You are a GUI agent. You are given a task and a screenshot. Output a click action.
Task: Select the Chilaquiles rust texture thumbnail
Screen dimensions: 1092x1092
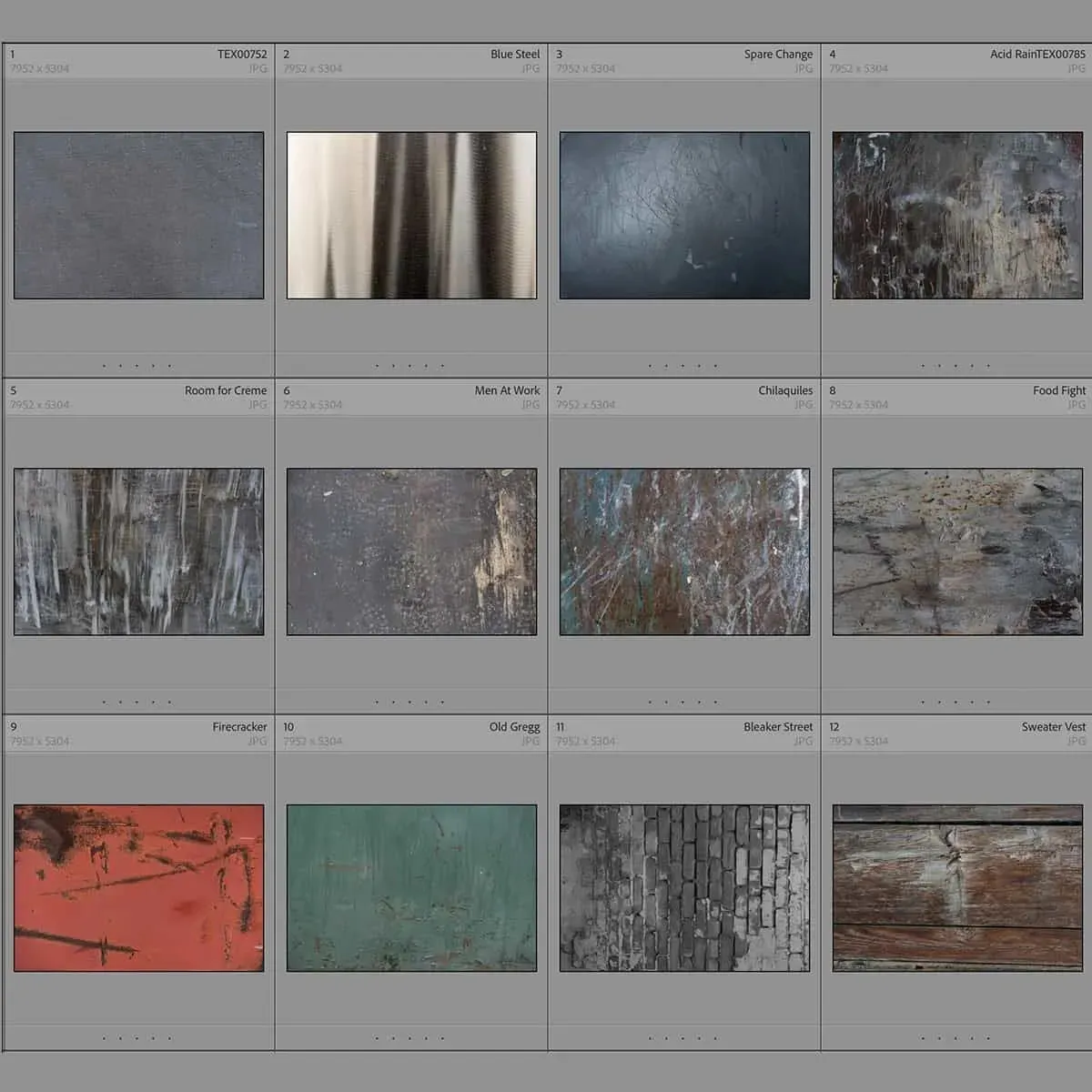click(x=684, y=551)
